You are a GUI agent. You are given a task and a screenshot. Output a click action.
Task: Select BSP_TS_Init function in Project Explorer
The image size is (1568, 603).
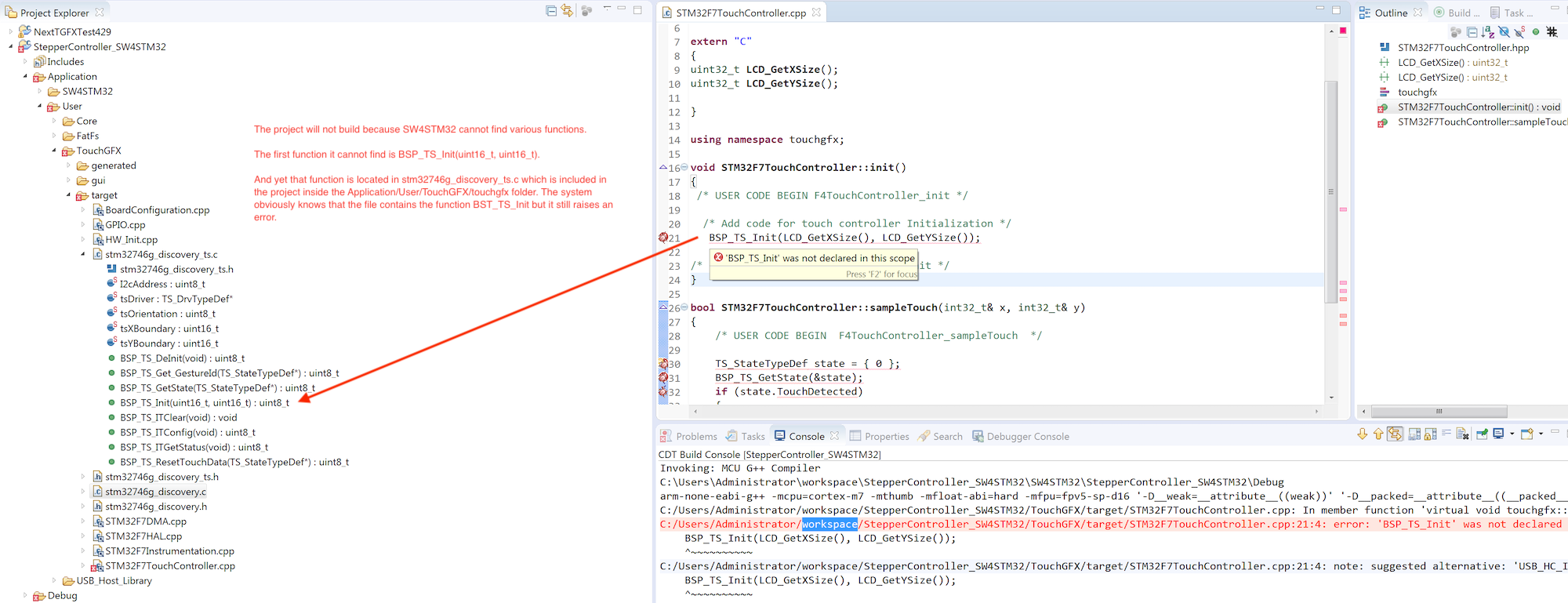204,403
